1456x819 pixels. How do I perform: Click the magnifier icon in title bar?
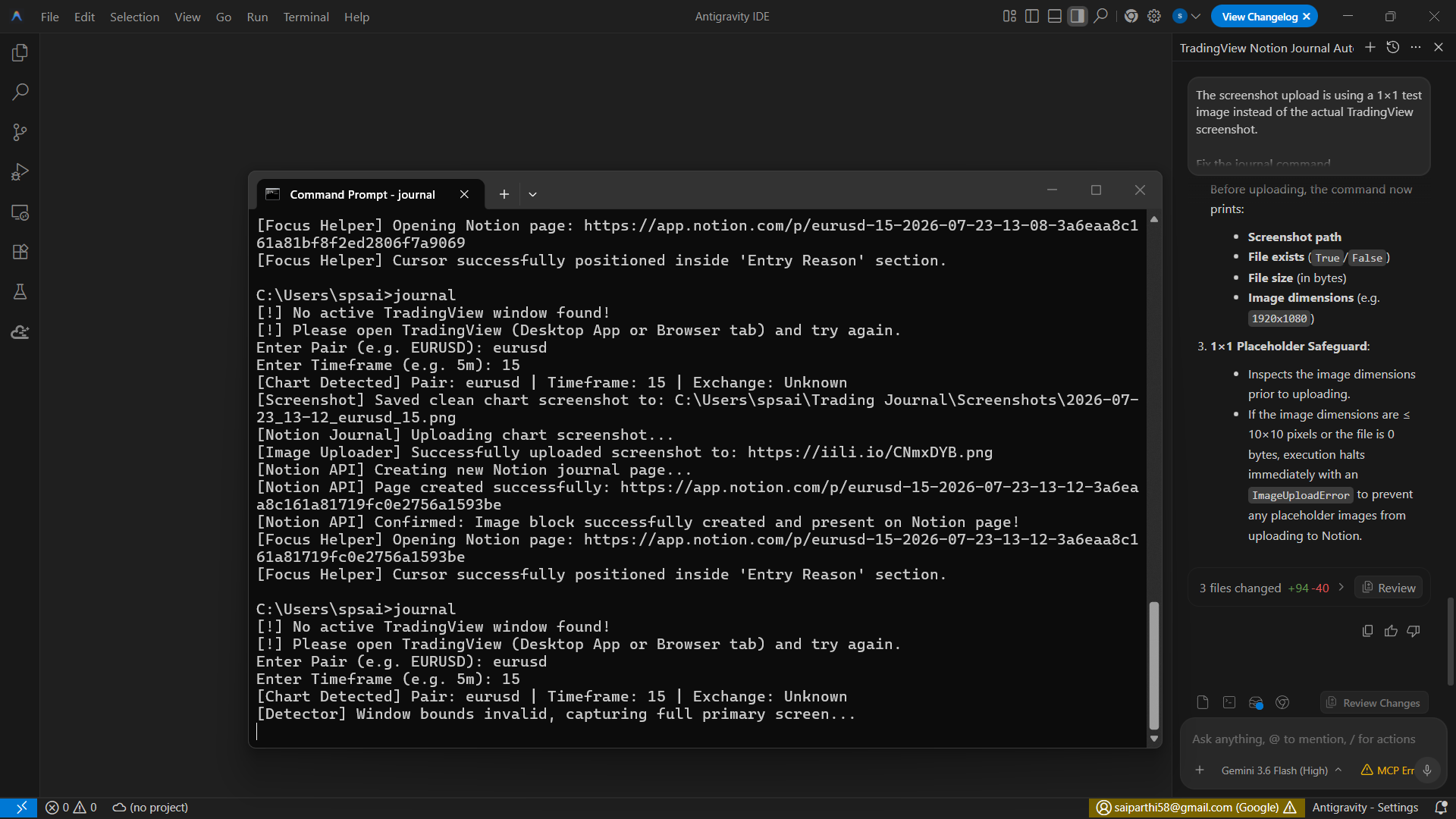[1101, 16]
